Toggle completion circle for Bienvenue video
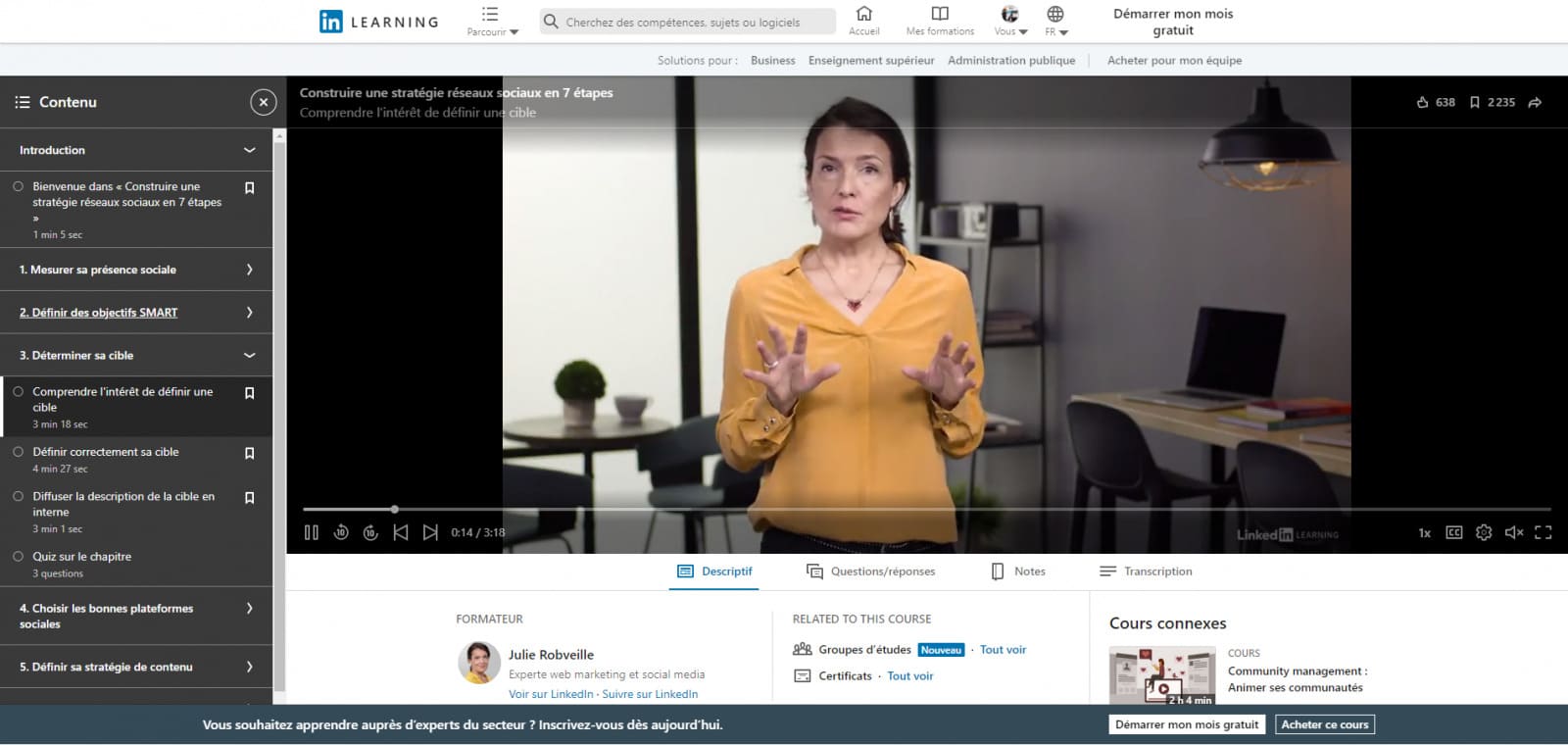This screenshot has height=745, width=1568. pyautogui.click(x=18, y=186)
